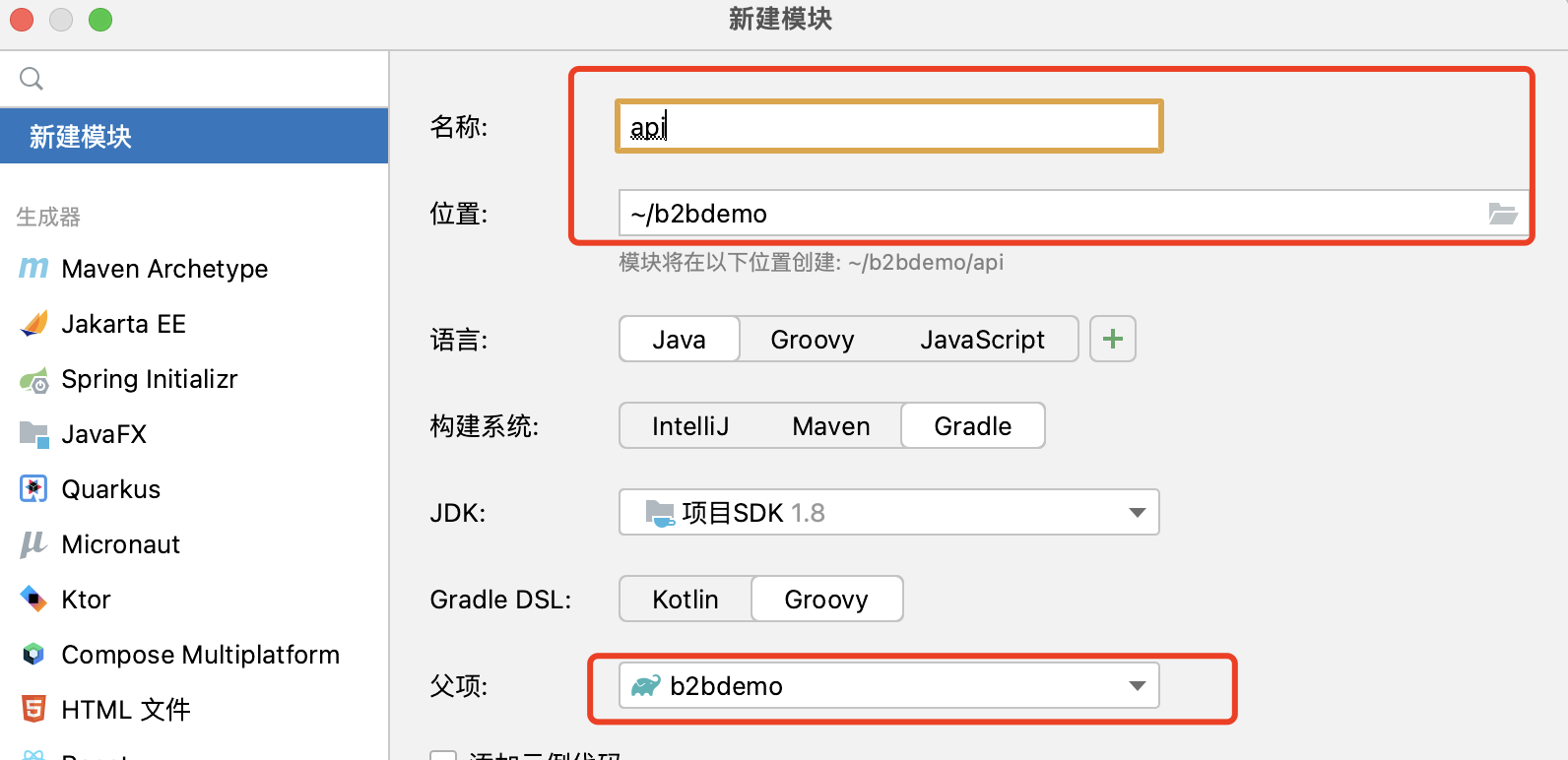
Task: Select JavaScript as the language
Action: (982, 340)
